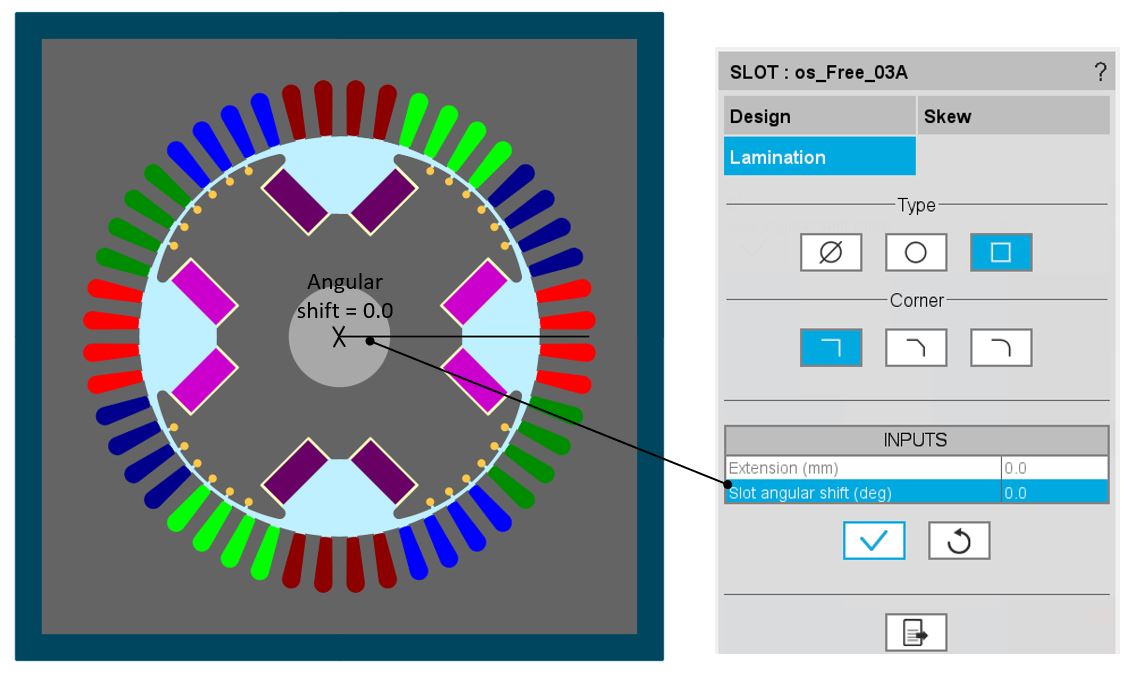Apply inputs with the checkmark button
The height and width of the screenshot is (678, 1143).
coord(874,540)
